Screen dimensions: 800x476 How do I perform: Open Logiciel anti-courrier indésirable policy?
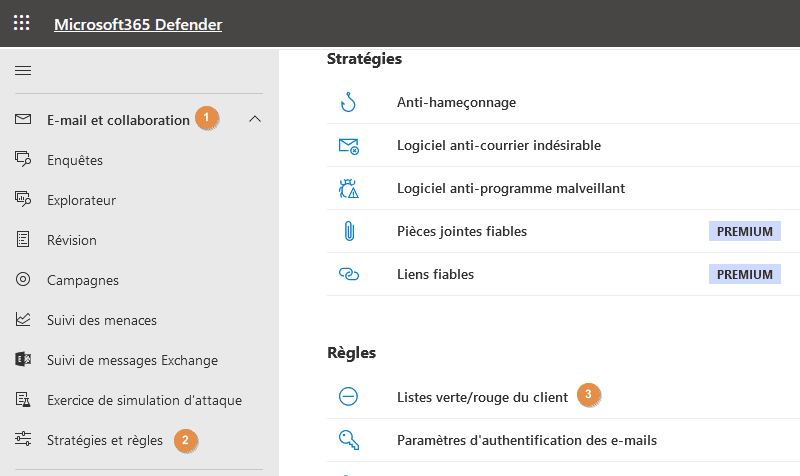499,145
